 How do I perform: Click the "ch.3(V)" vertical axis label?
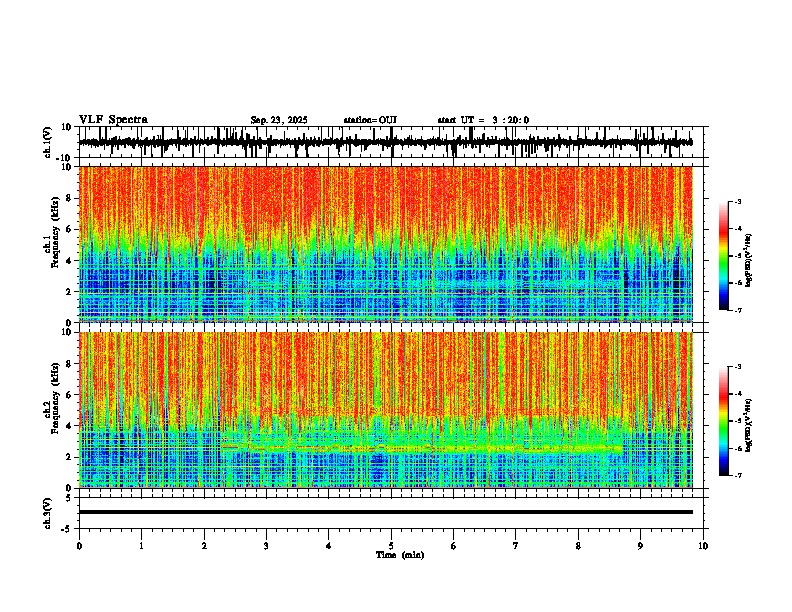click(x=48, y=513)
